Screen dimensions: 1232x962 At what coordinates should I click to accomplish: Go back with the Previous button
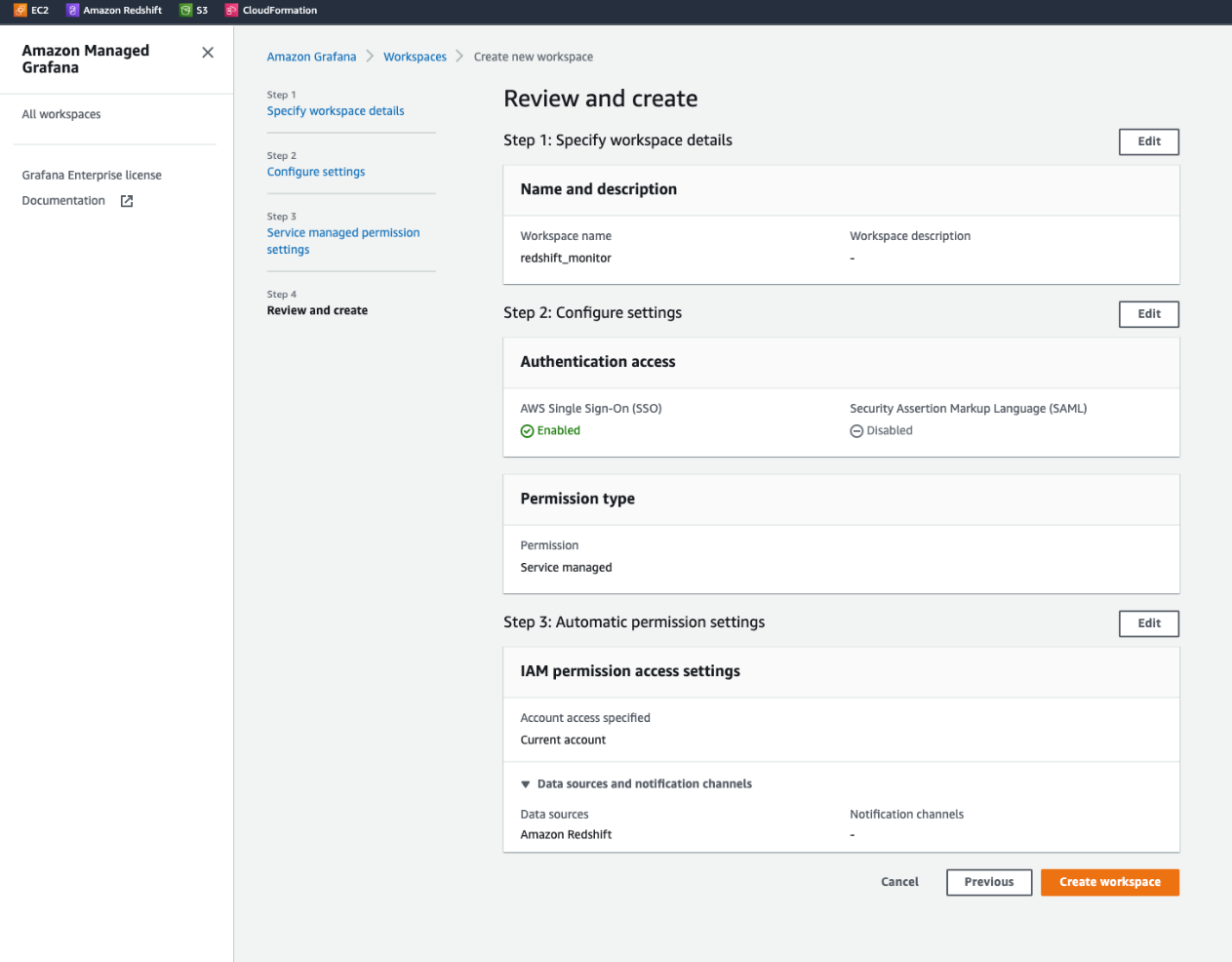coord(989,882)
